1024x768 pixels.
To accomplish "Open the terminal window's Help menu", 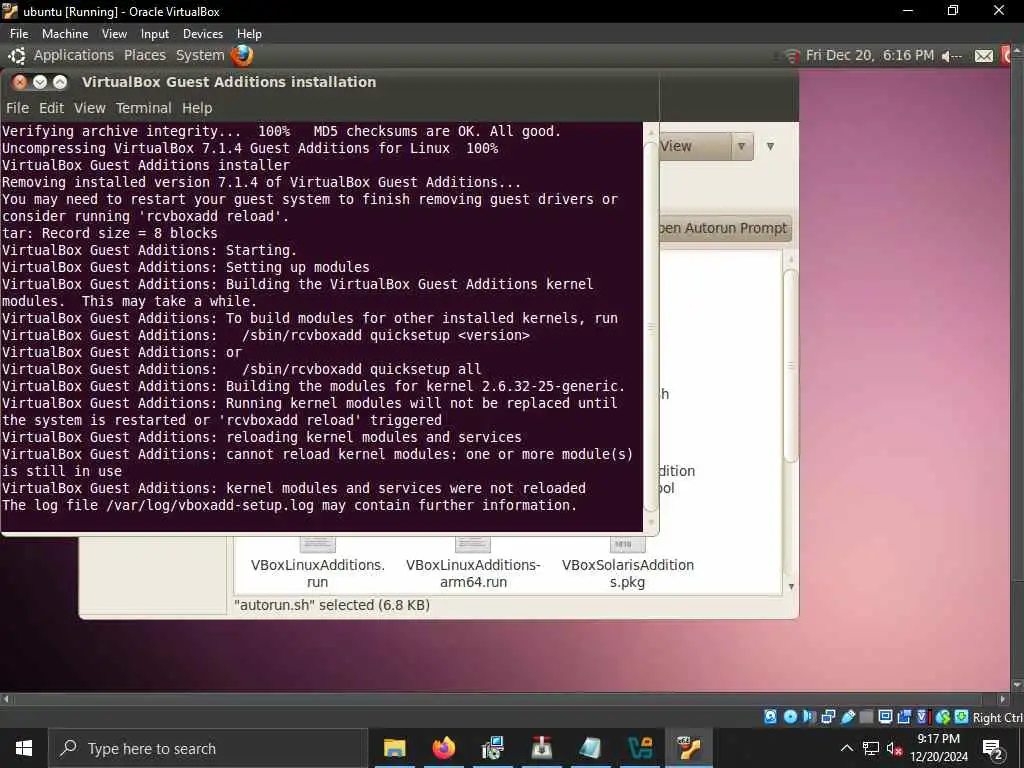I will (x=197, y=108).
